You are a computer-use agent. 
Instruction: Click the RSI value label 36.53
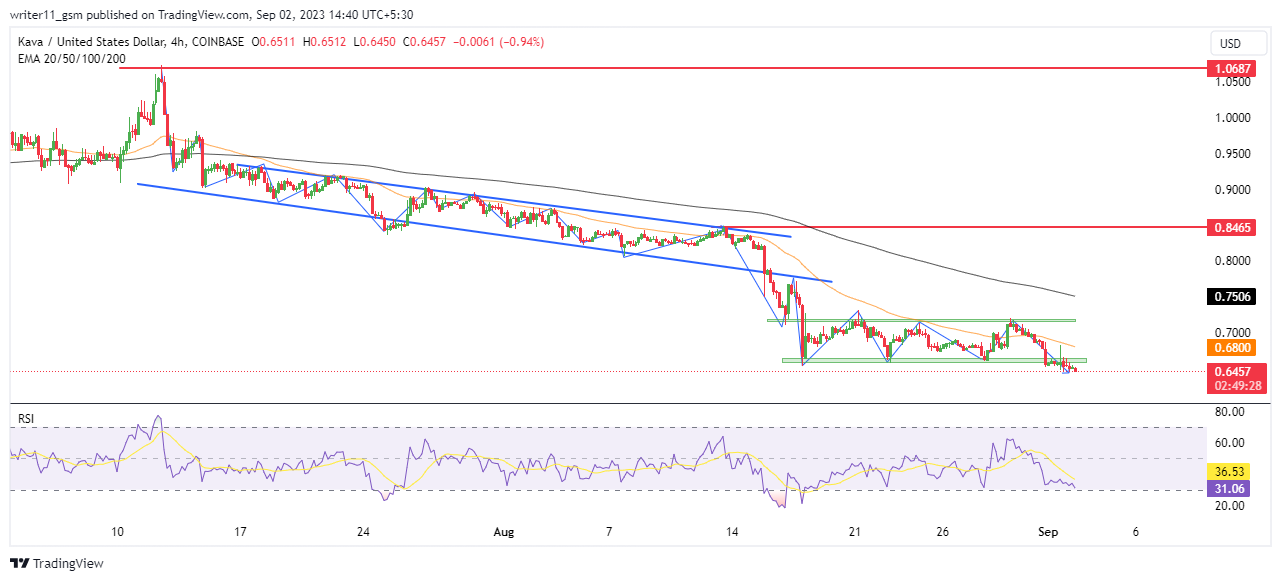click(x=1229, y=471)
